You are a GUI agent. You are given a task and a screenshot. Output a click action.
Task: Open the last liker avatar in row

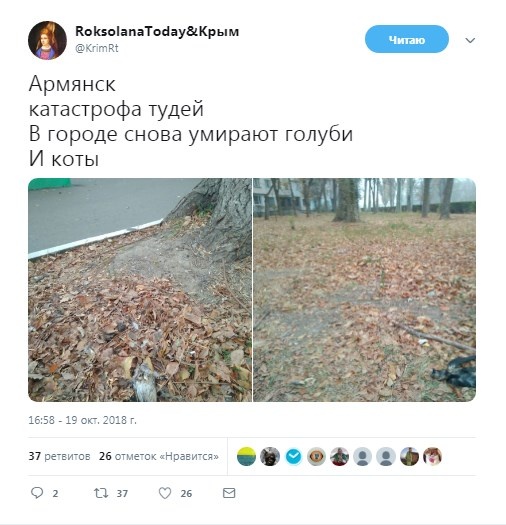pos(433,456)
